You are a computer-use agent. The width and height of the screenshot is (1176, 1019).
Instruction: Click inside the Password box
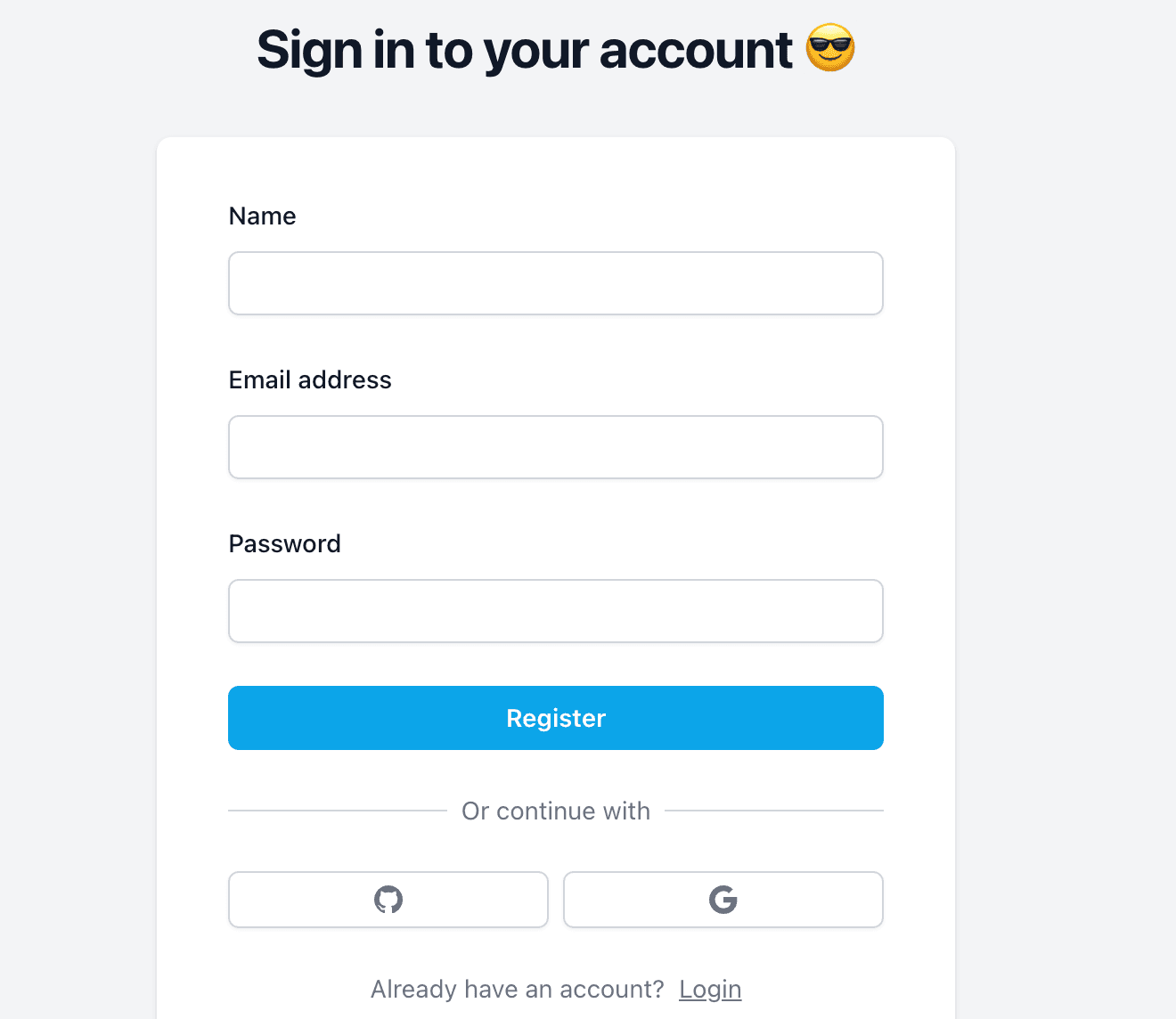pyautogui.click(x=555, y=611)
